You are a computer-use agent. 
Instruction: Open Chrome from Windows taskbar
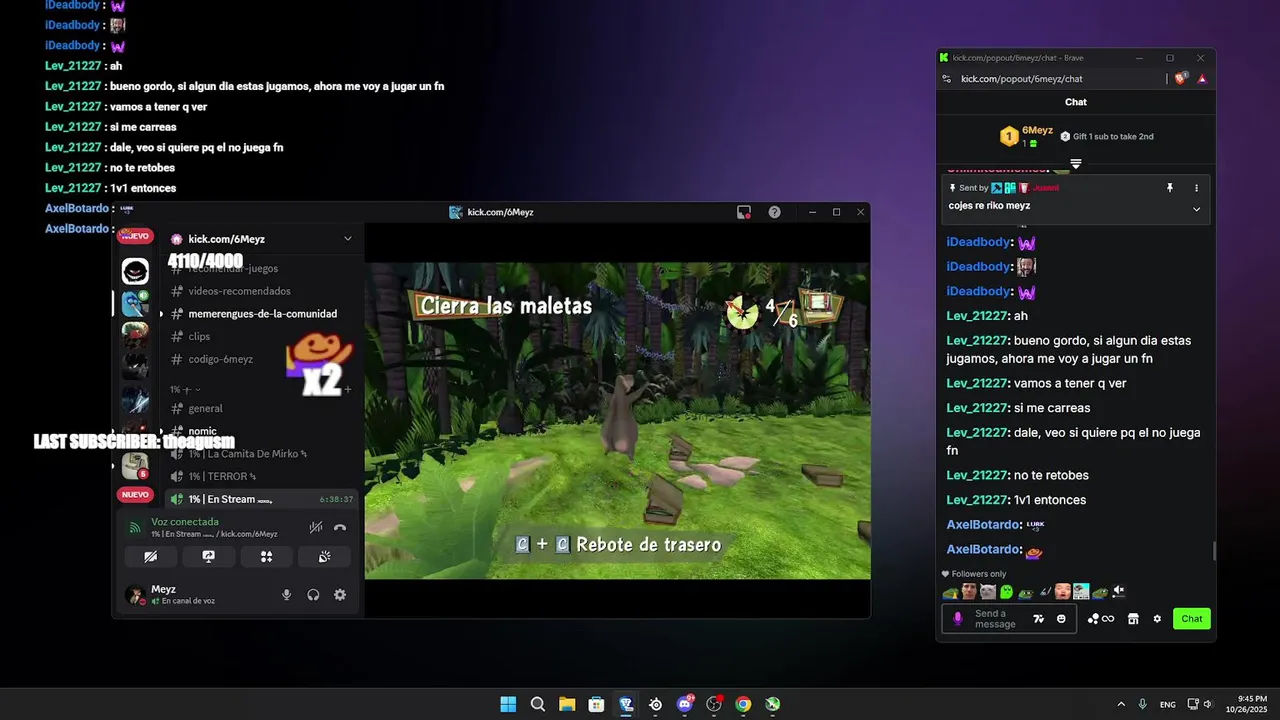[743, 704]
